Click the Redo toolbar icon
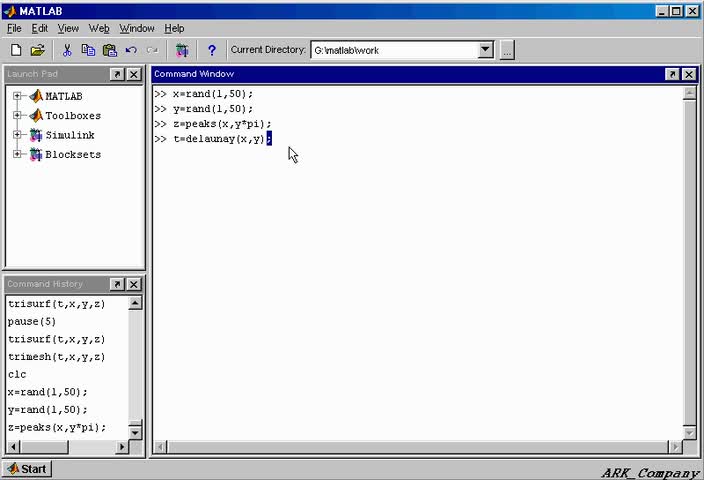This screenshot has height=480, width=704. (x=152, y=50)
